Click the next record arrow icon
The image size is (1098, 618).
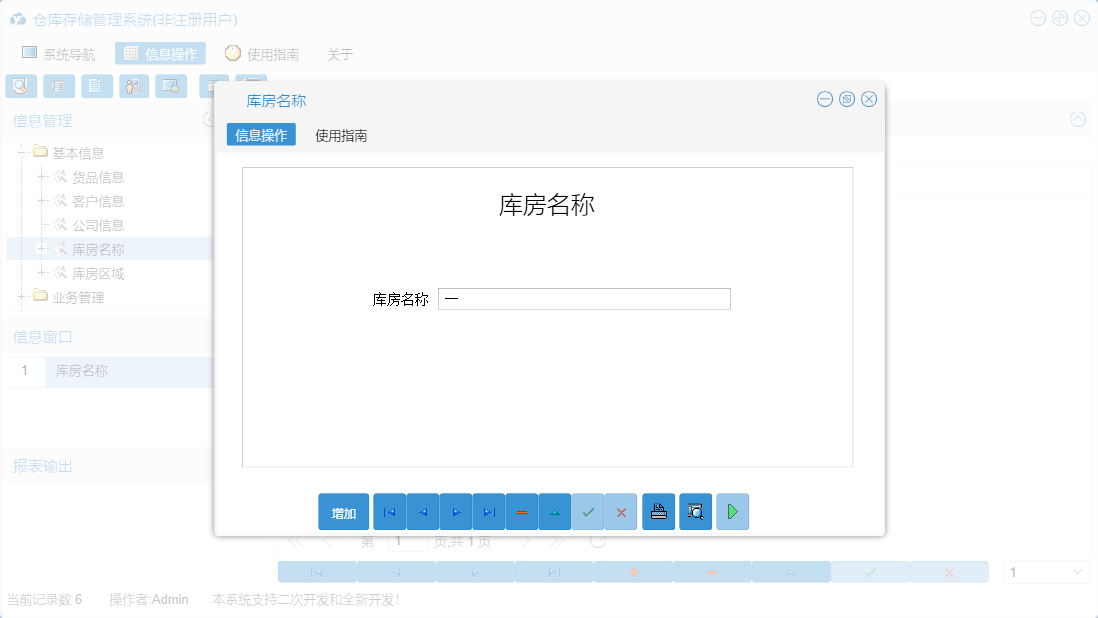coord(455,511)
